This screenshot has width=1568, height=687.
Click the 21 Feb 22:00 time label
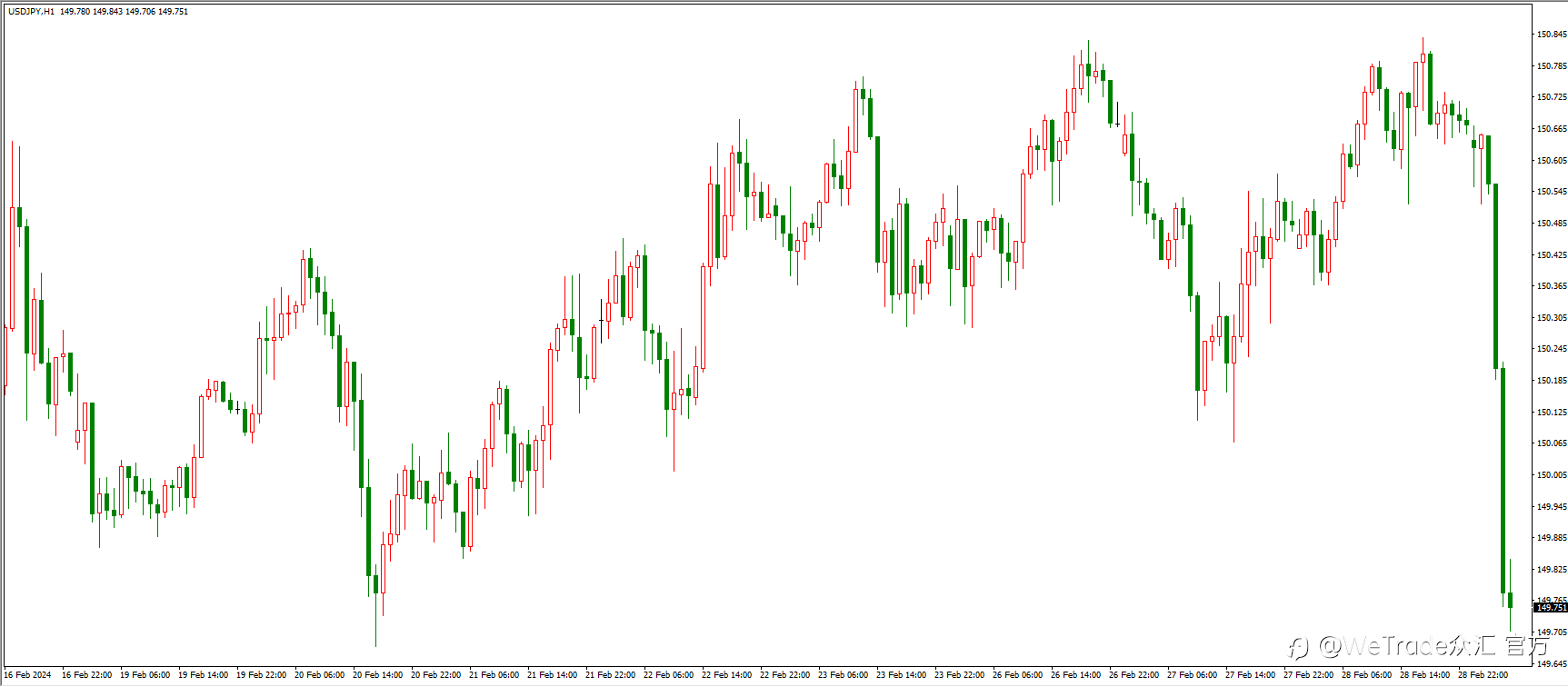[x=611, y=675]
